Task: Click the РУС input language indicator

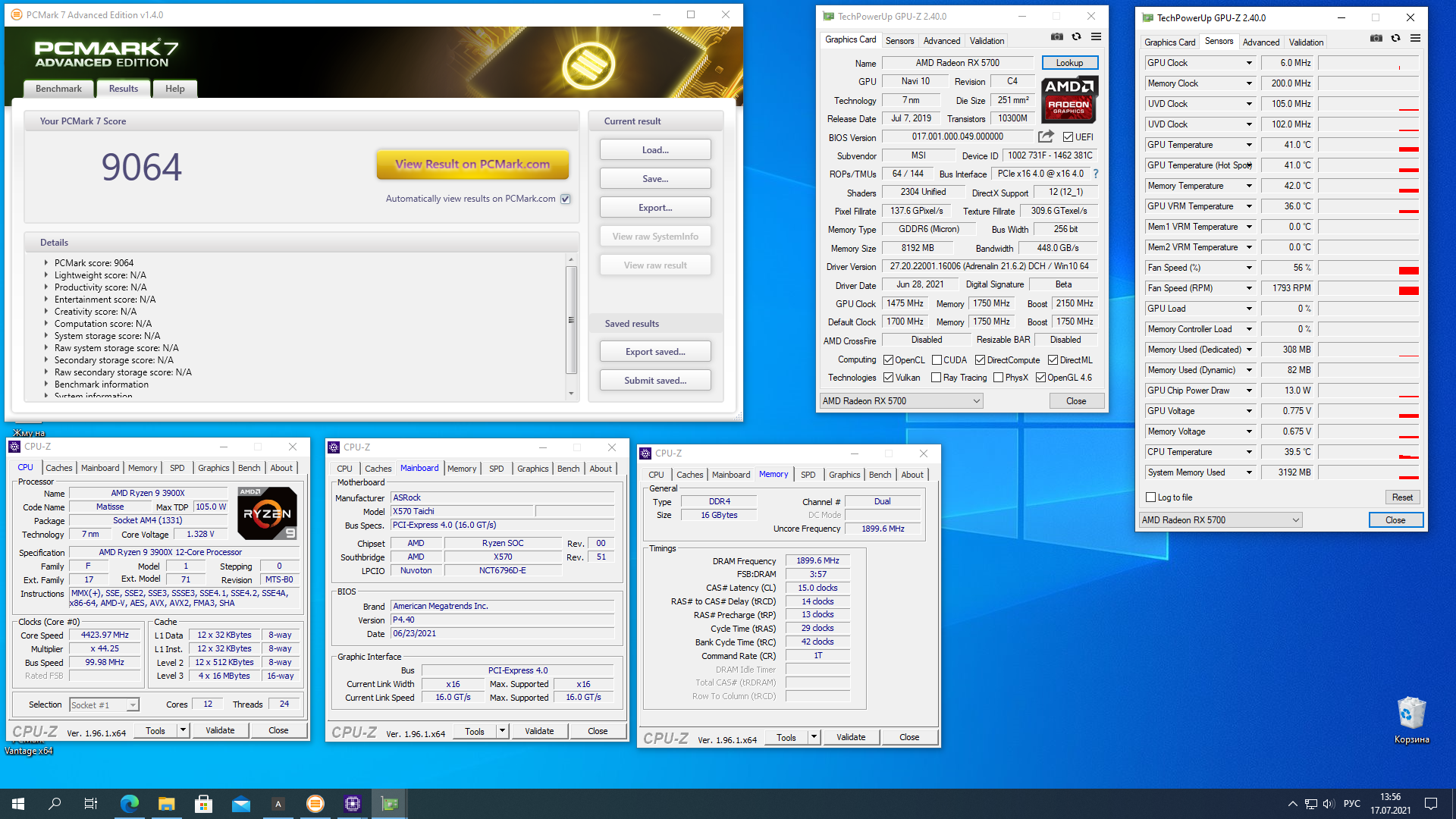Action: click(1351, 804)
